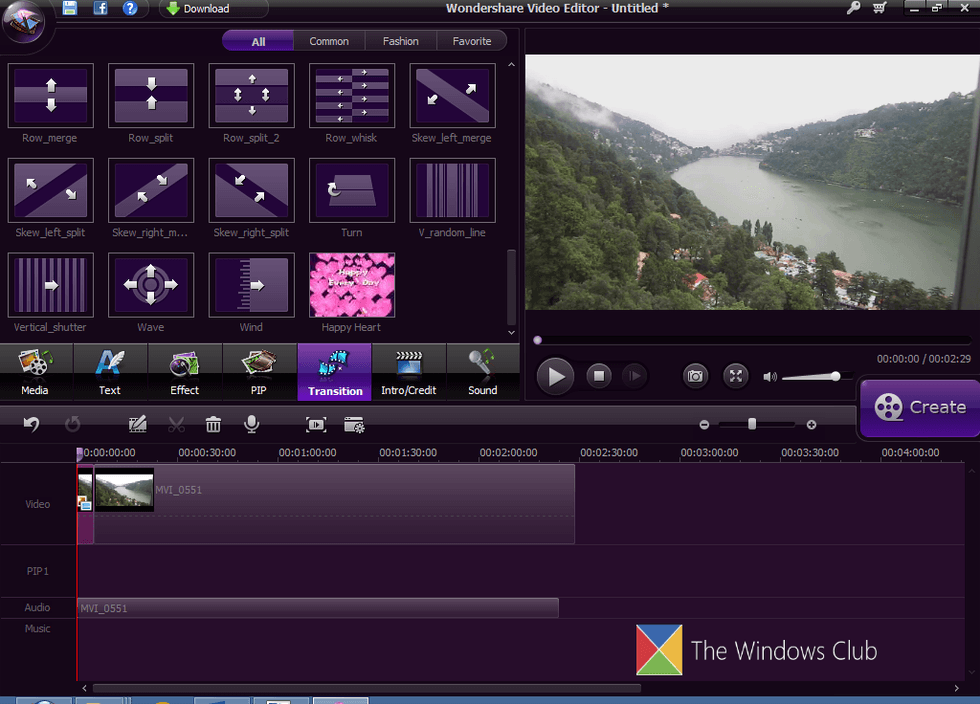Click the undo arrow icon
Viewport: 980px width, 704px height.
pyautogui.click(x=32, y=425)
